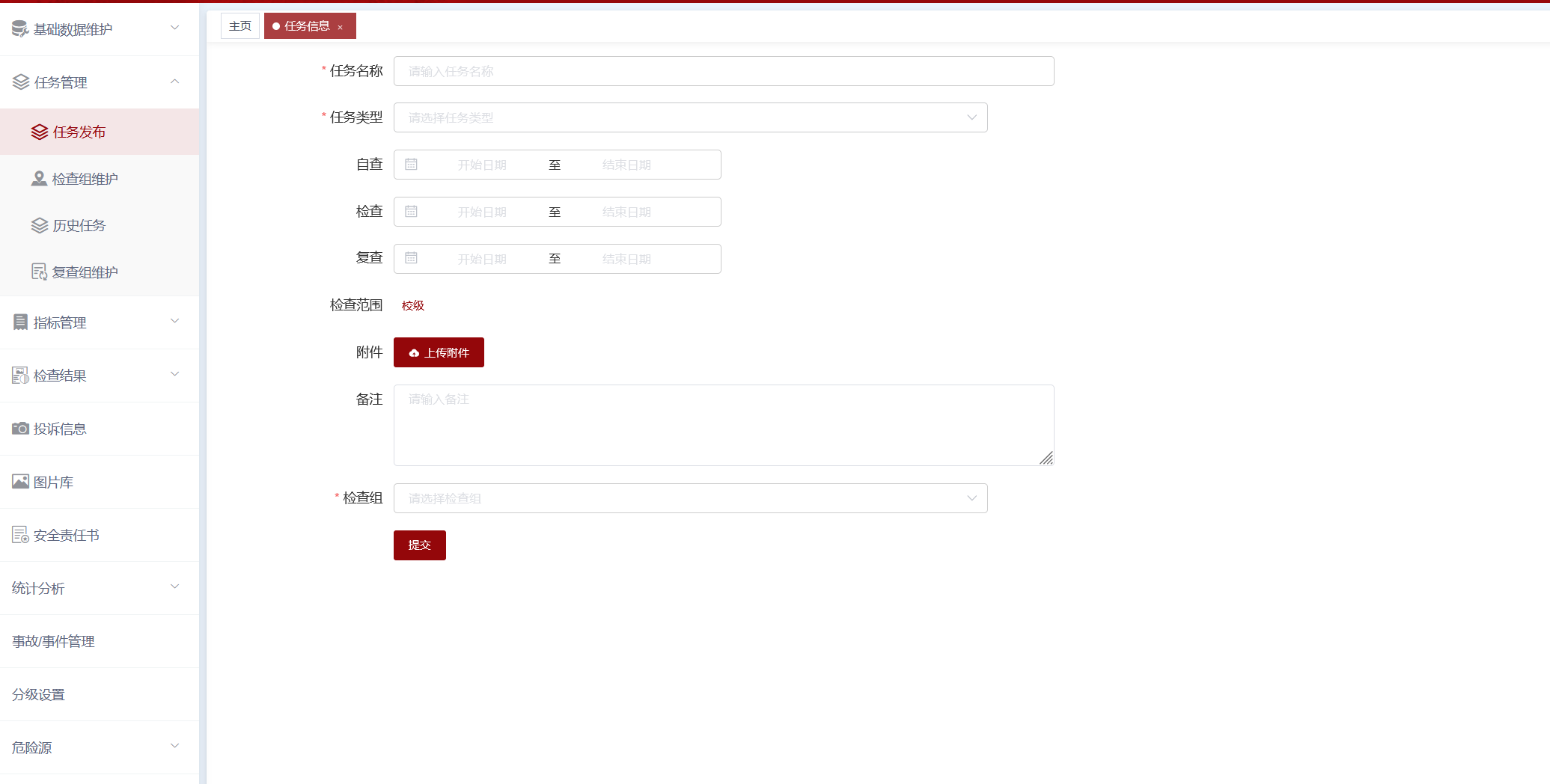Click the 指标管理 receipt icon
The image size is (1550, 784).
click(20, 322)
